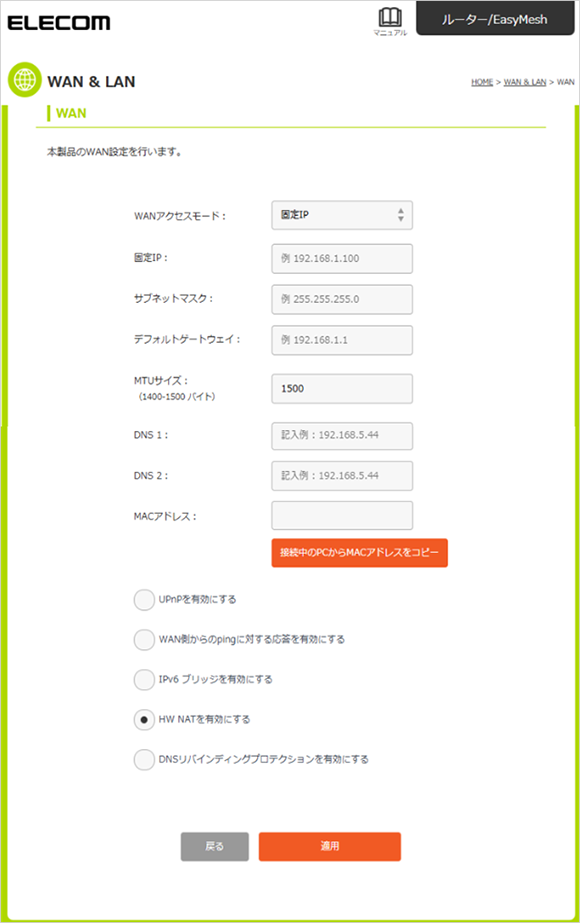Enable the IPv6 bridge option
The image size is (580, 923).
pos(144,679)
